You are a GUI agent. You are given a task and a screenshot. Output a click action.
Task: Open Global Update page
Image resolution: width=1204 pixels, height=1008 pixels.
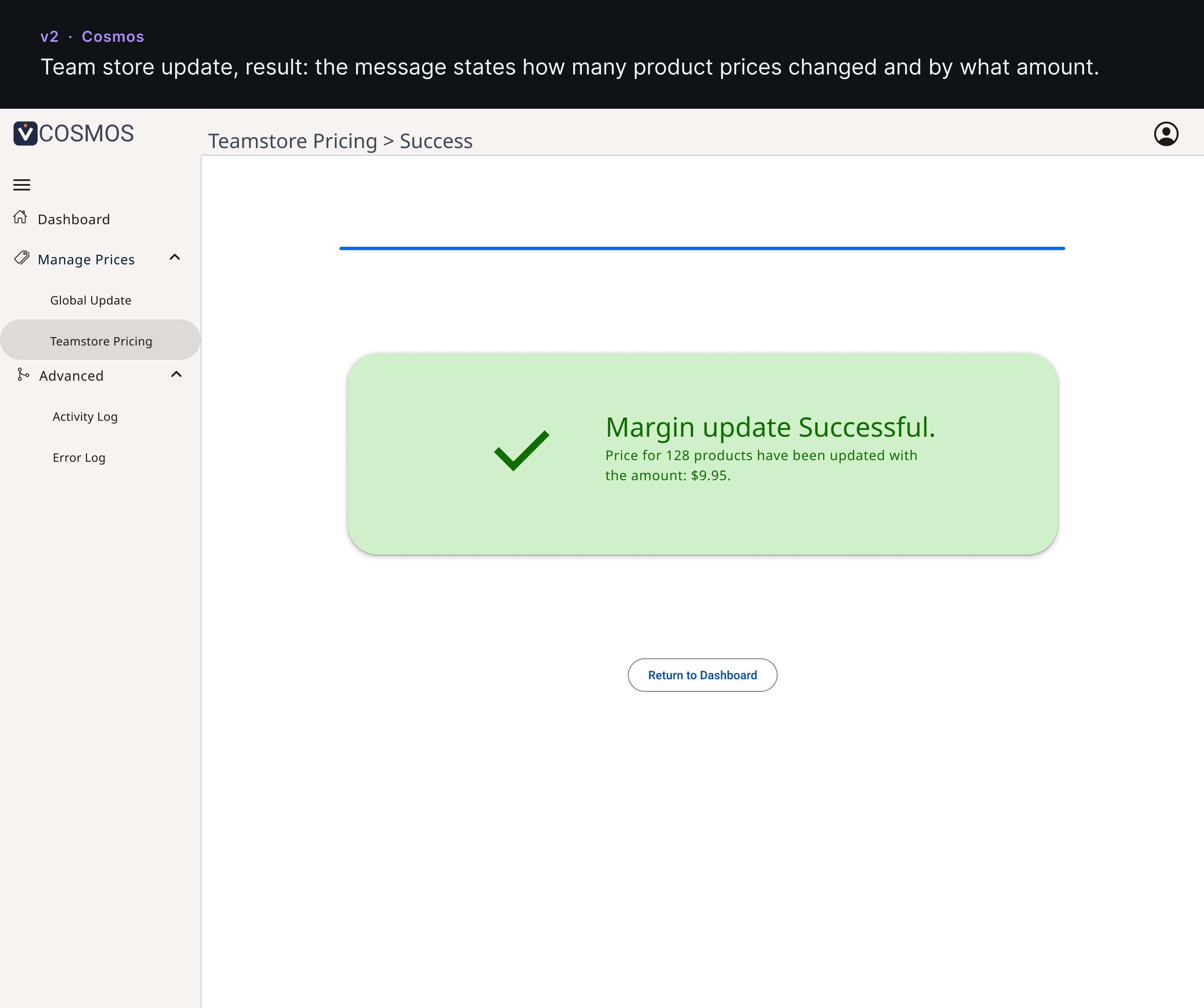click(x=91, y=300)
